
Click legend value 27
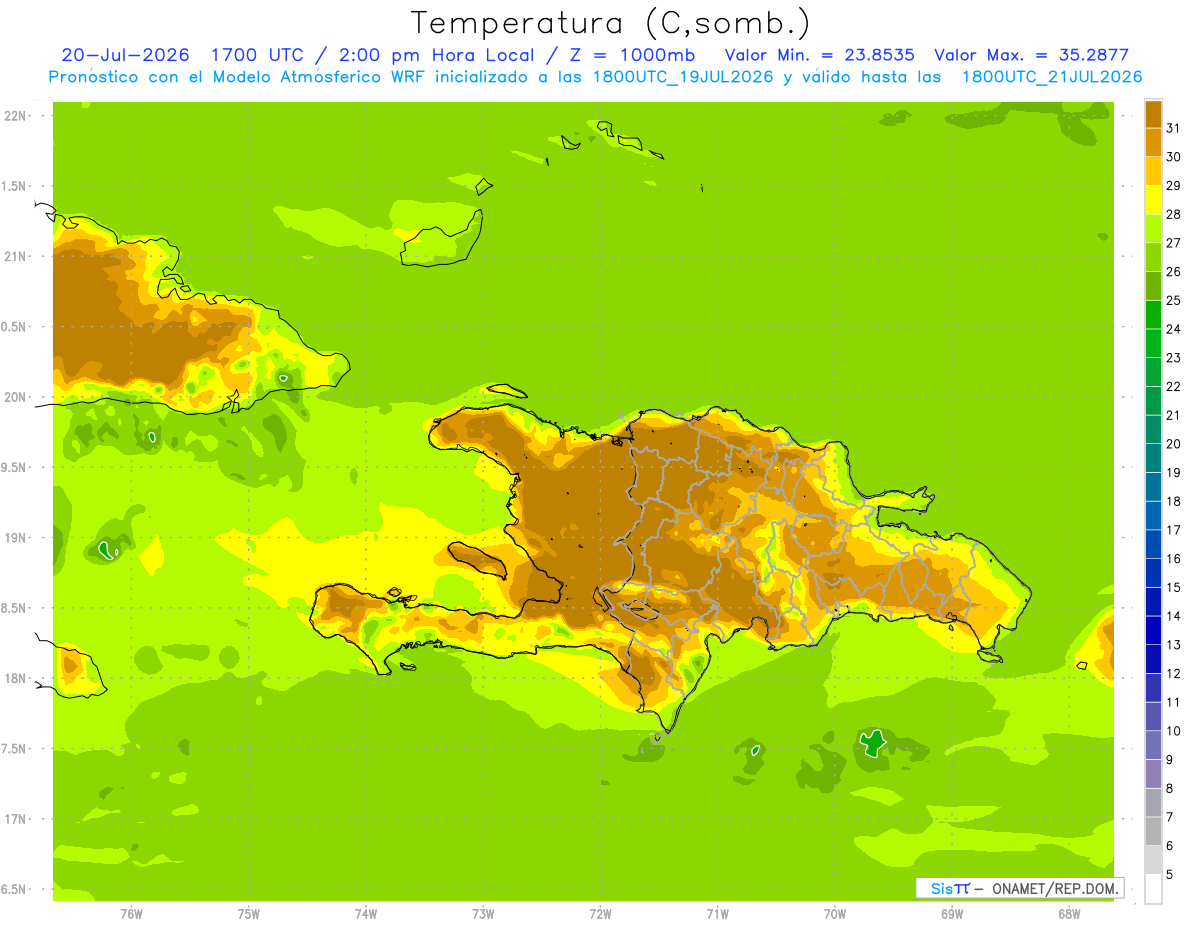[1174, 243]
